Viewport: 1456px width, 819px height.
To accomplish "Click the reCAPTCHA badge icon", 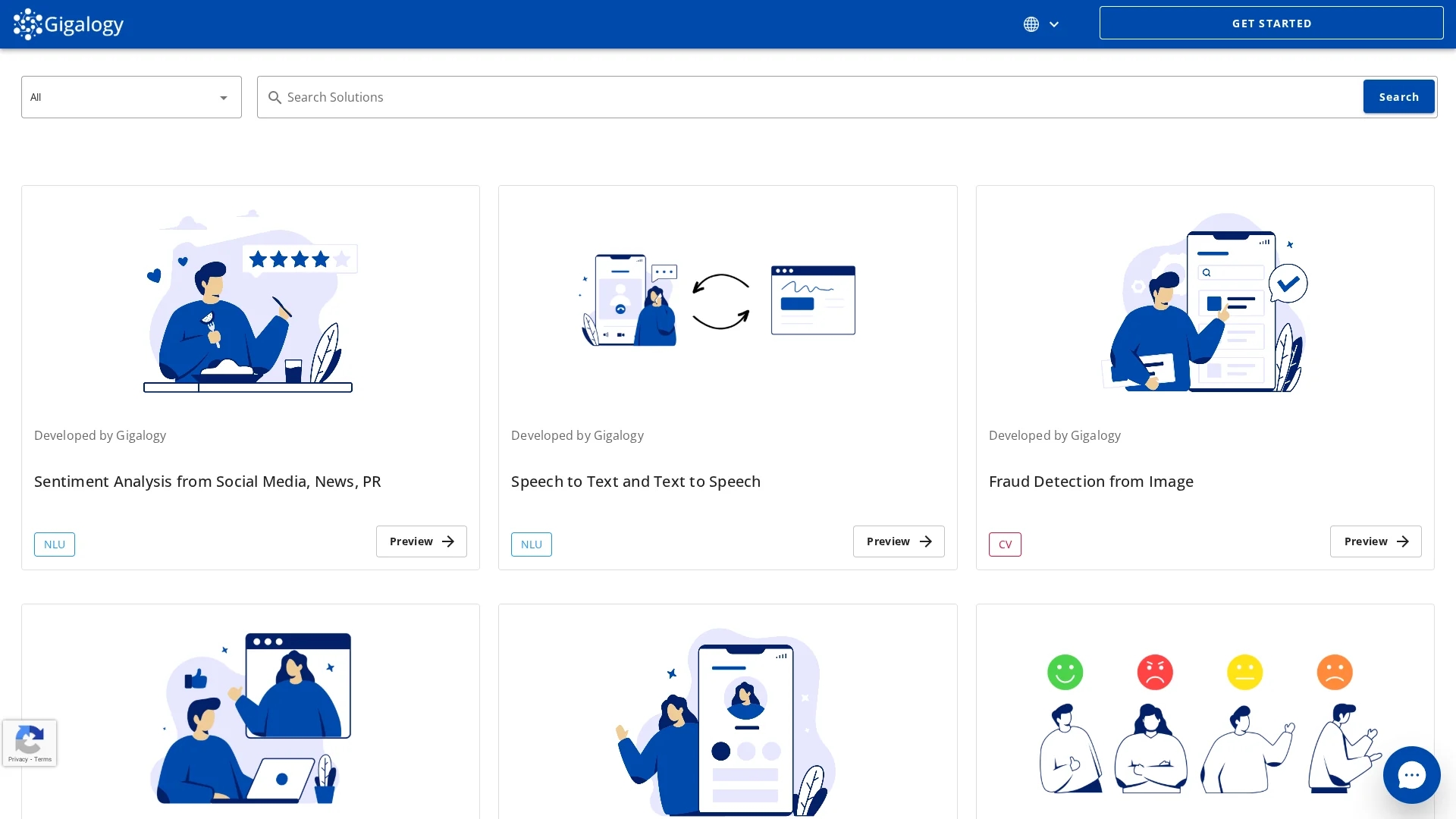I will pos(29,739).
